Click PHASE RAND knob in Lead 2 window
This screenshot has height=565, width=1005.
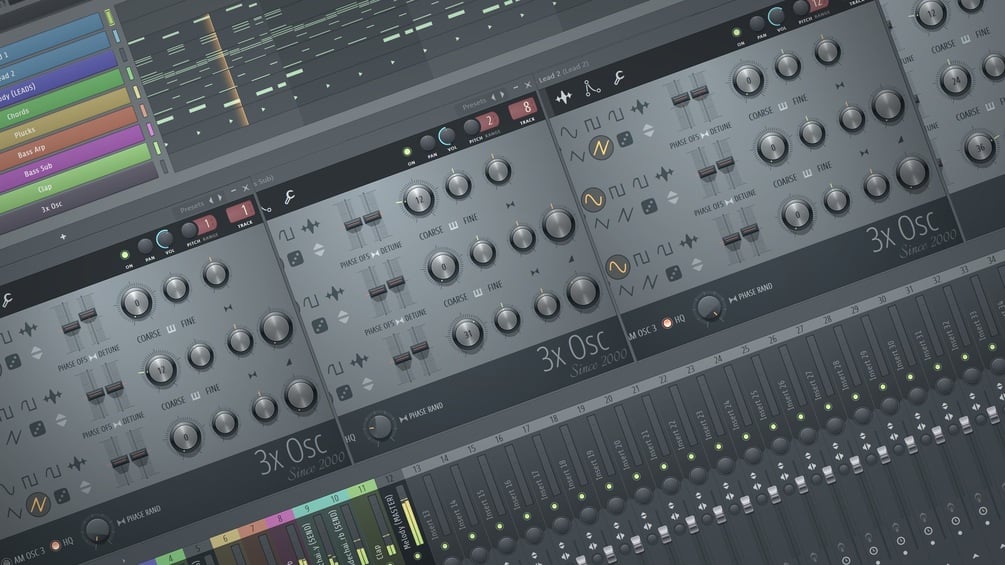(x=709, y=307)
